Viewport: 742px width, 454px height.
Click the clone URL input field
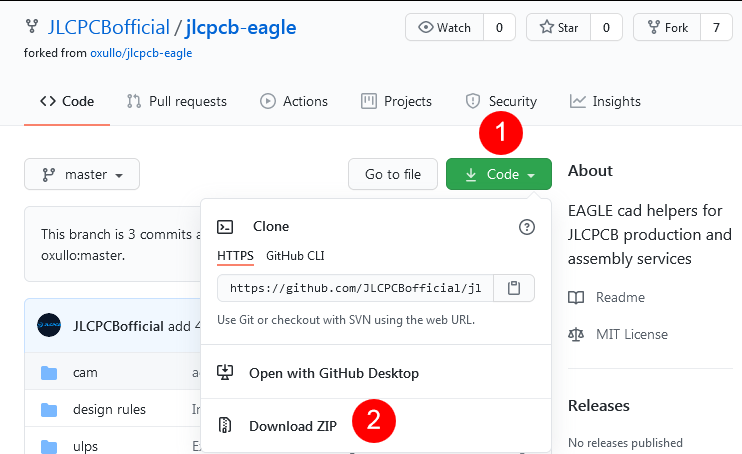point(355,288)
